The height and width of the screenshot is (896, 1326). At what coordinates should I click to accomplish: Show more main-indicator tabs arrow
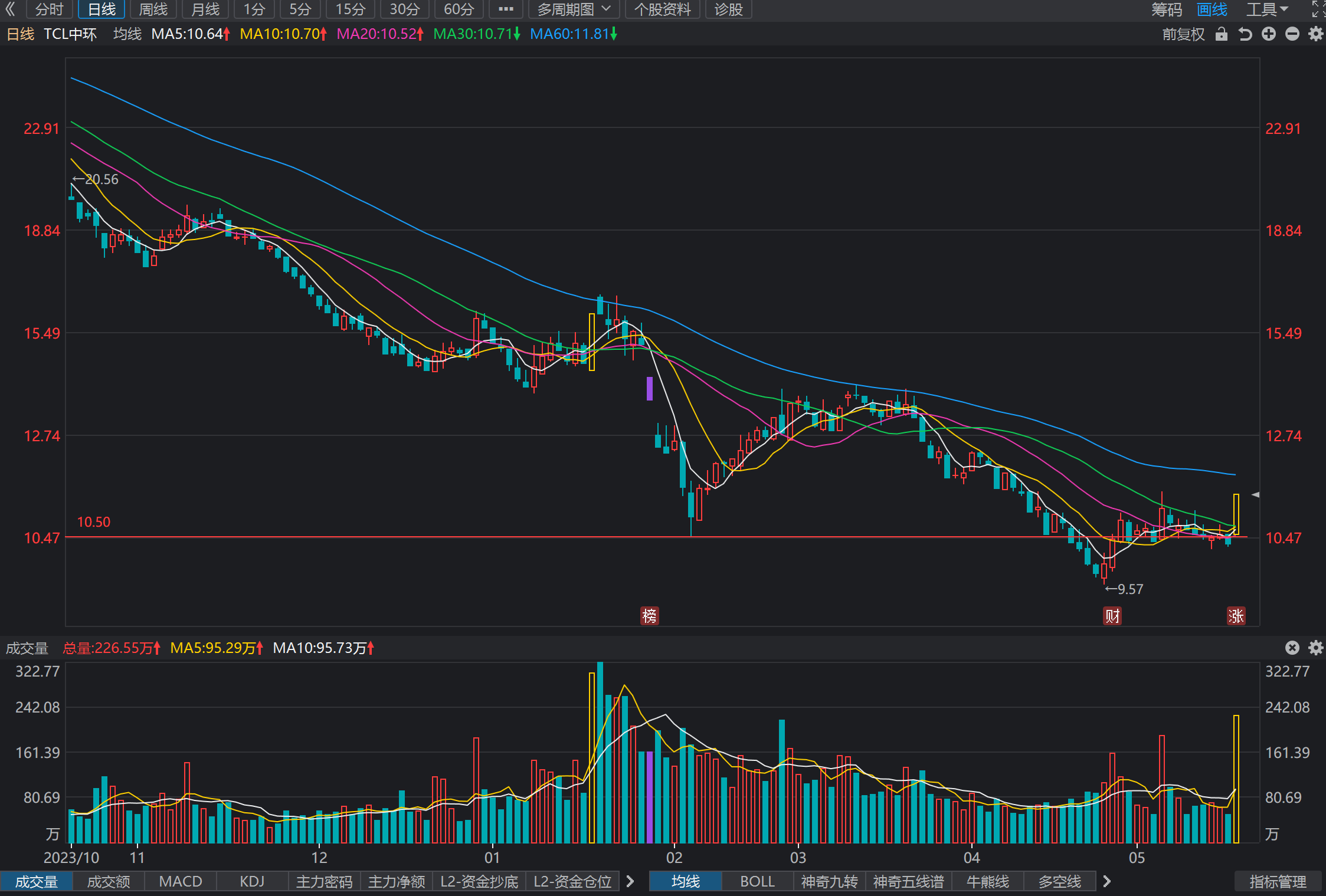[1107, 881]
